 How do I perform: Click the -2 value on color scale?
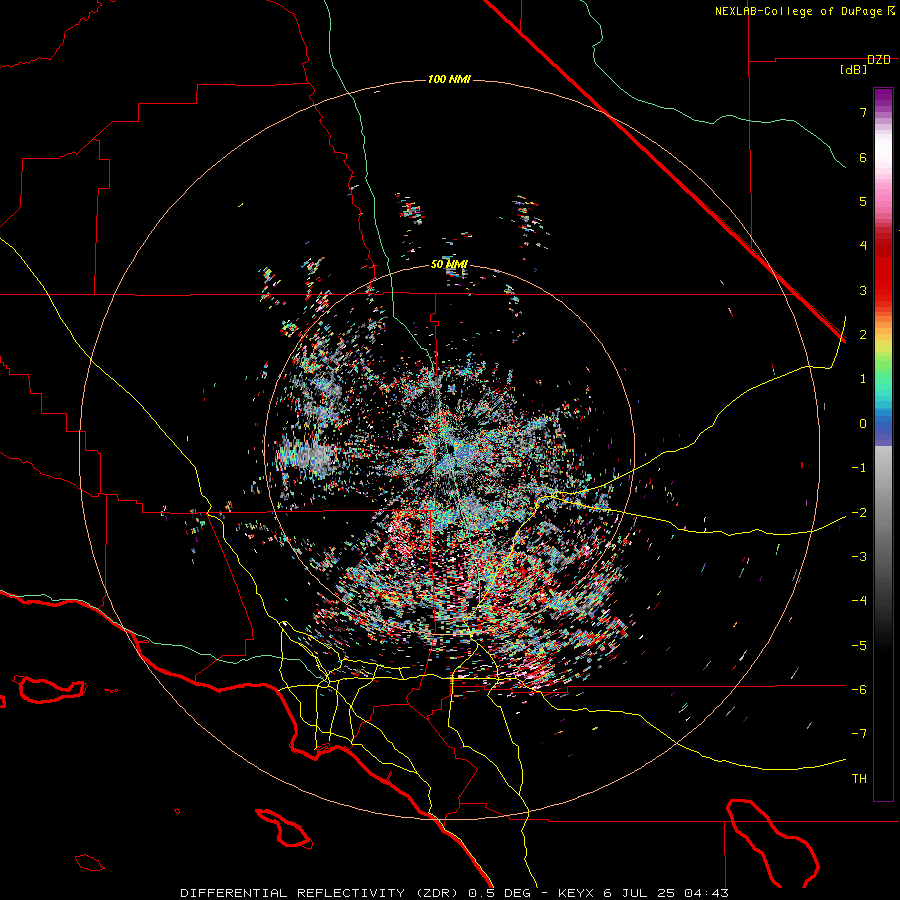859,512
